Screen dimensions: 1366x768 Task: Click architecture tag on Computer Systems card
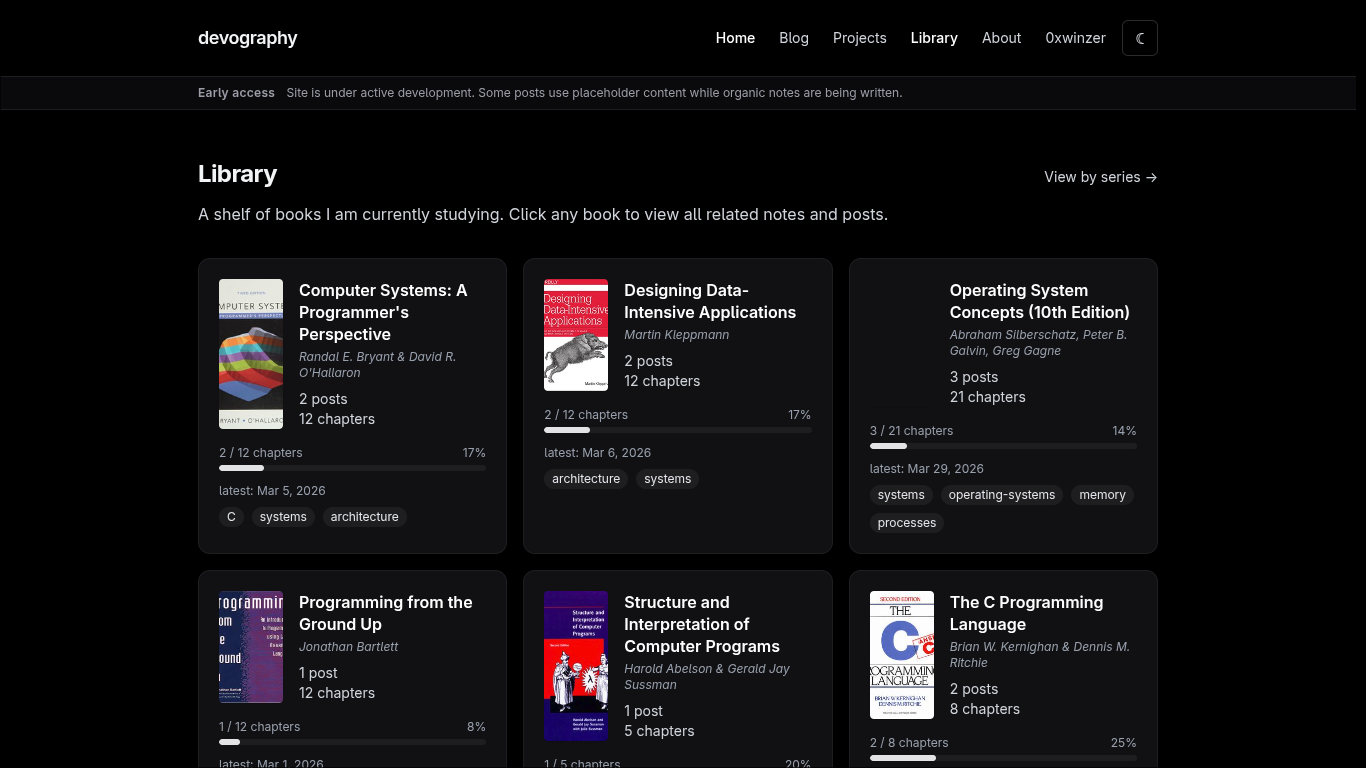[364, 517]
